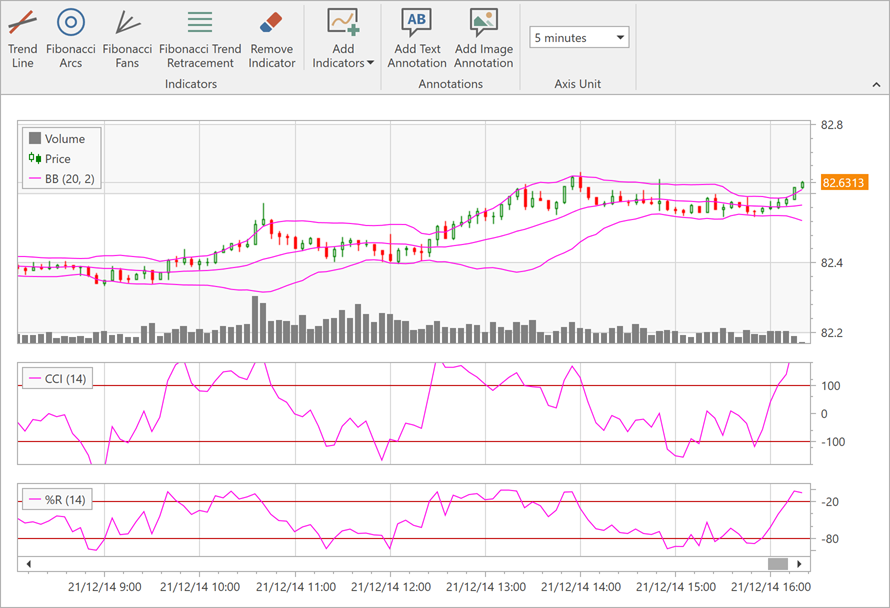Select the CCI (14) legend entry
This screenshot has height=608, width=890.
click(57, 379)
